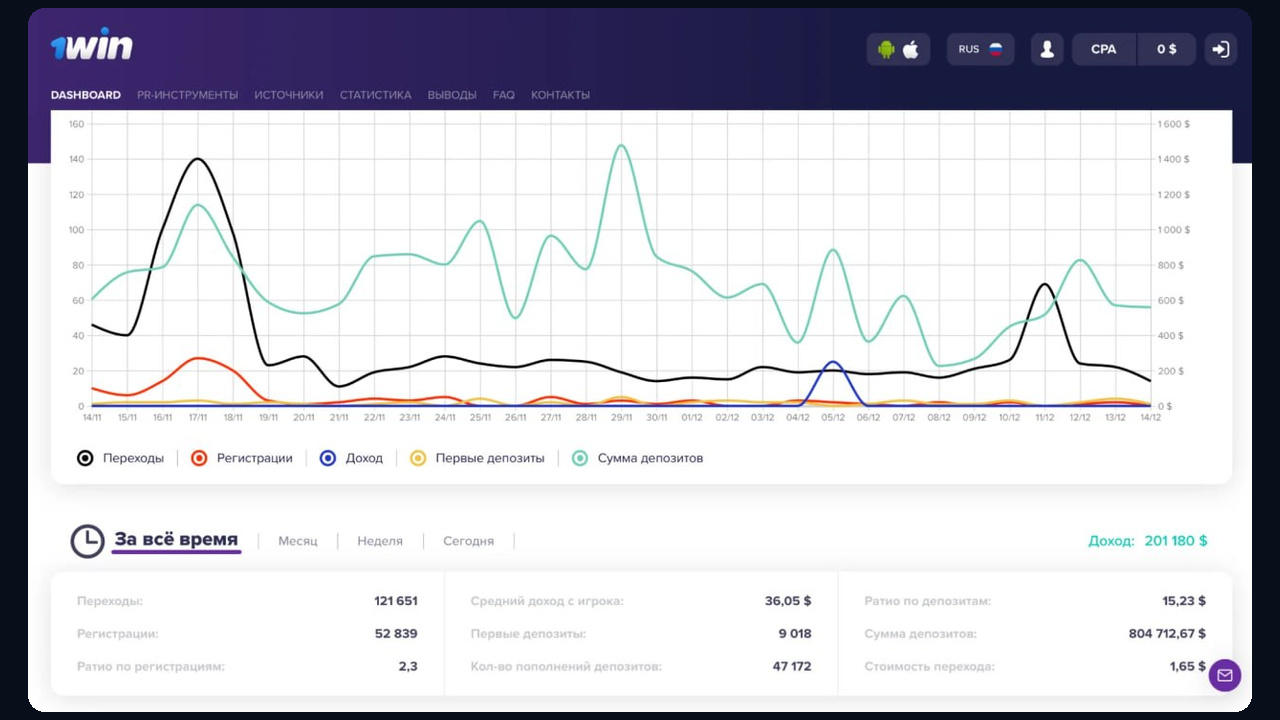Image resolution: width=1280 pixels, height=720 pixels.
Task: Open the purple mail chat icon
Action: click(x=1225, y=675)
